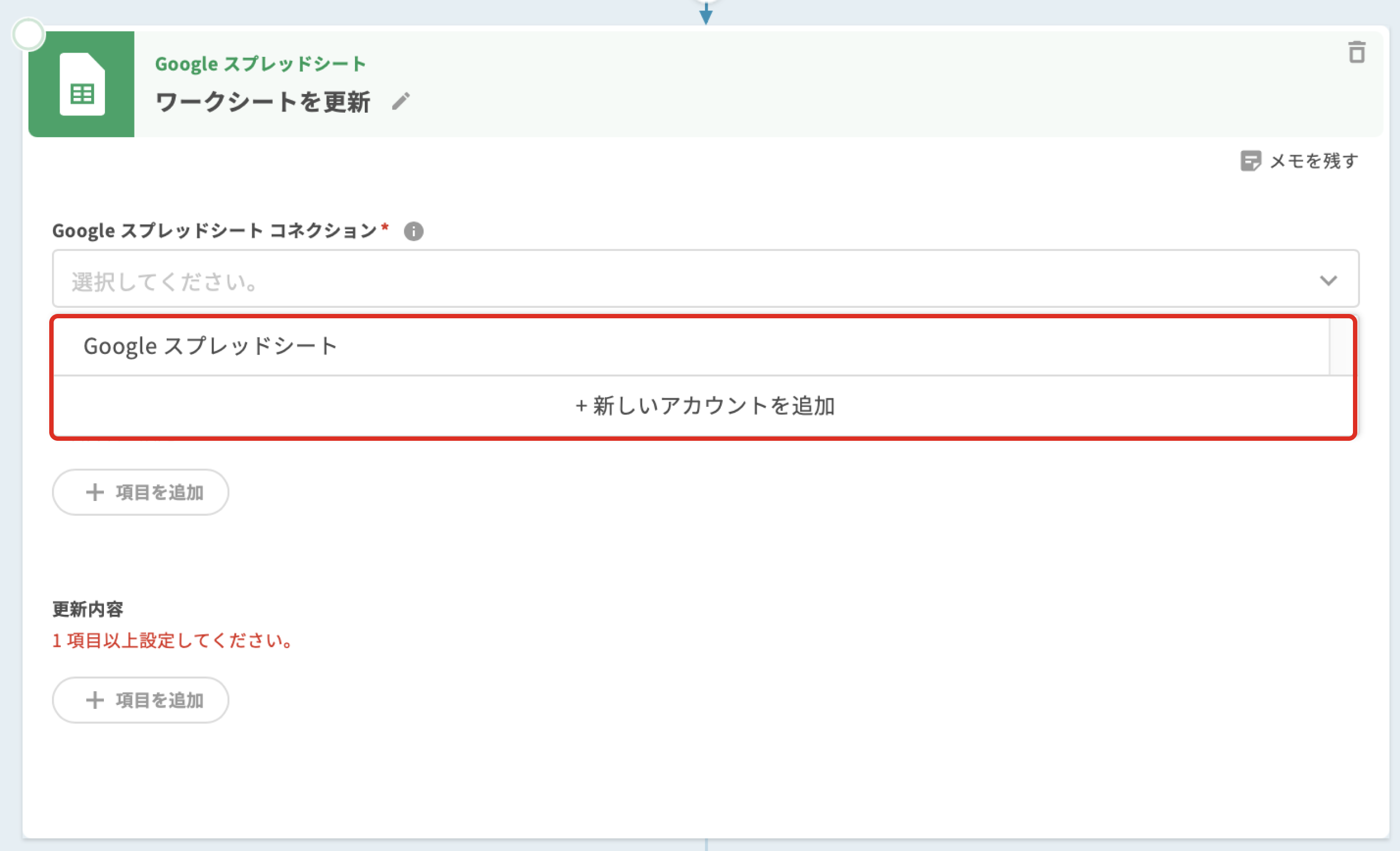Open the info tooltip beside connection label
Viewport: 1400px width, 851px height.
click(413, 231)
